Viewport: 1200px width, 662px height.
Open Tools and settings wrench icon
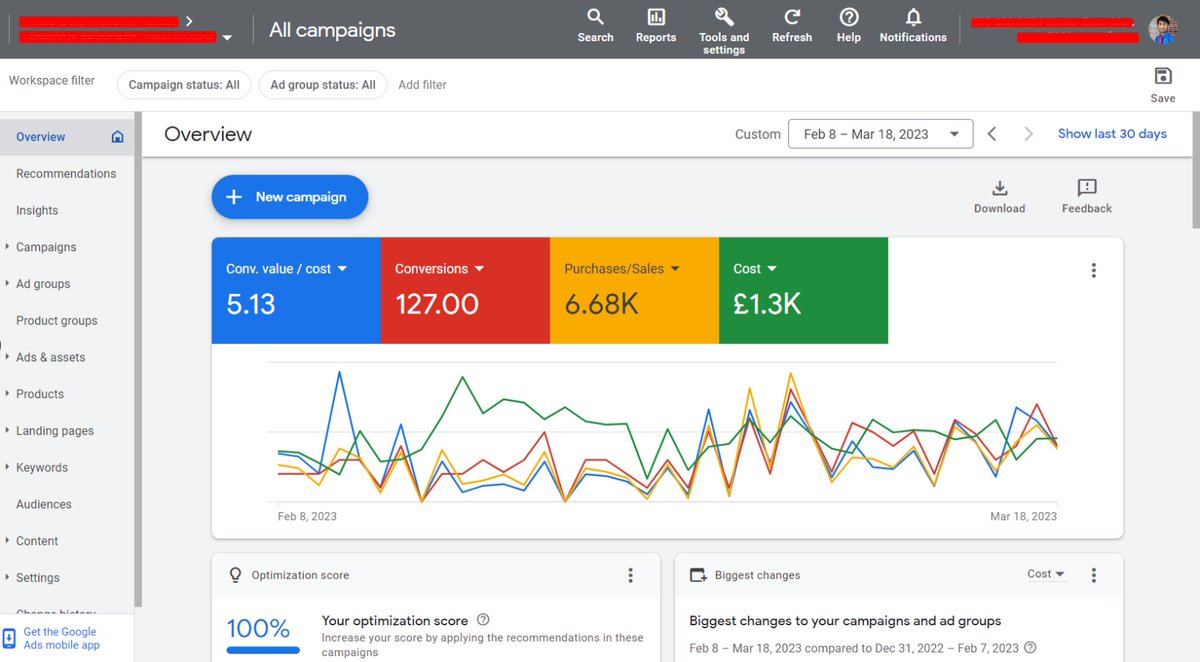point(724,17)
